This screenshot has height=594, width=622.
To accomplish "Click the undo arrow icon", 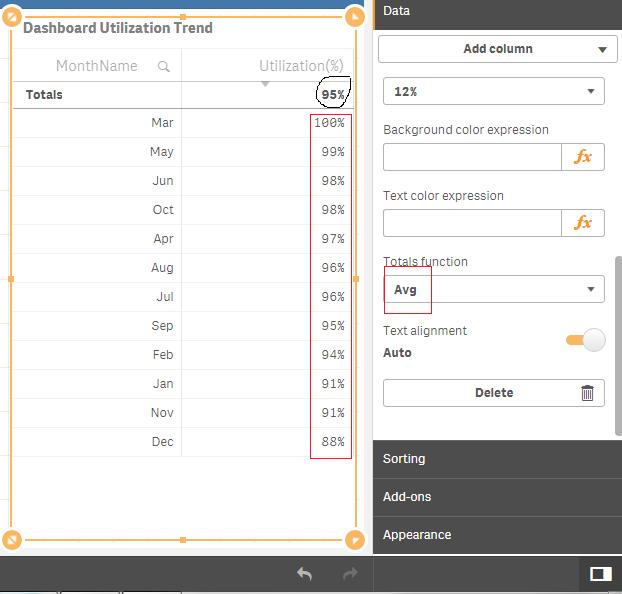I will coord(305,574).
